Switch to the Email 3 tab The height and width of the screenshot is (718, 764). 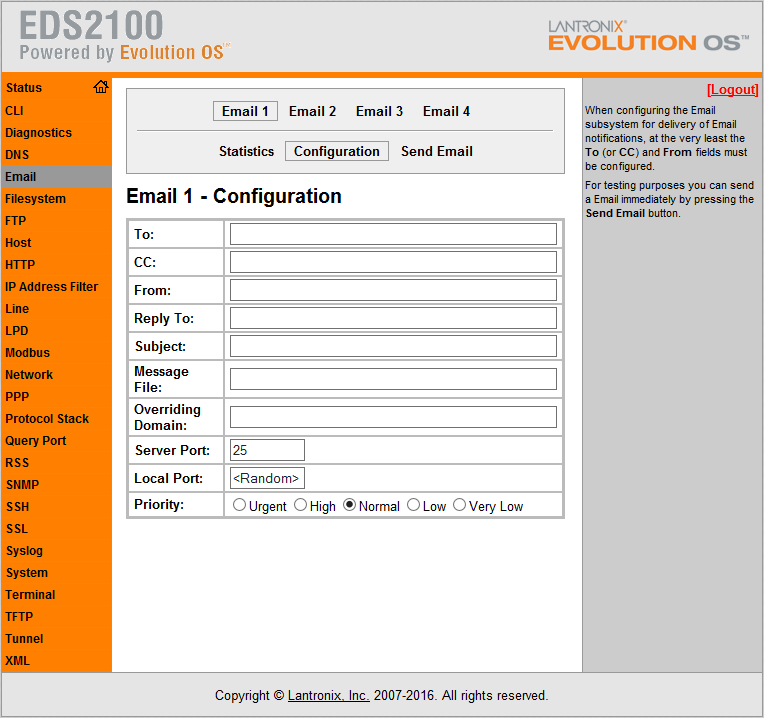[x=379, y=111]
